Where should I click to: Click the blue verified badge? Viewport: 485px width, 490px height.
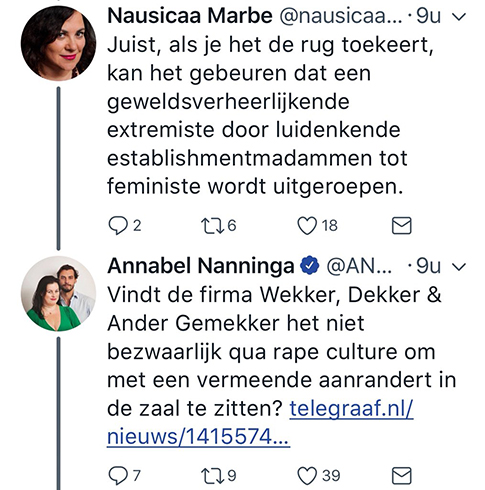310,265
